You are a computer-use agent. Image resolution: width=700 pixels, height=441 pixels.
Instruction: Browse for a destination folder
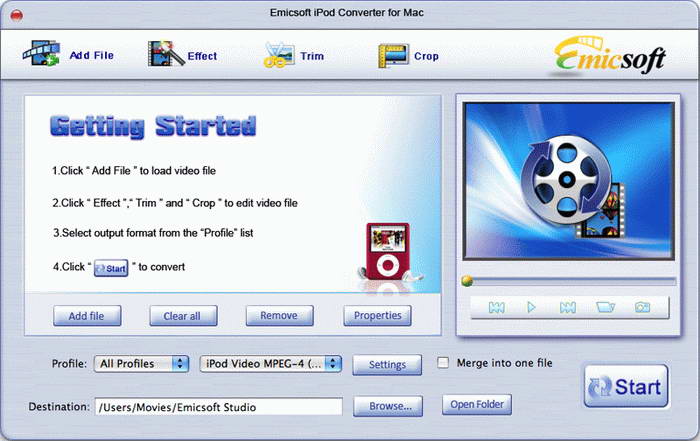(x=388, y=406)
